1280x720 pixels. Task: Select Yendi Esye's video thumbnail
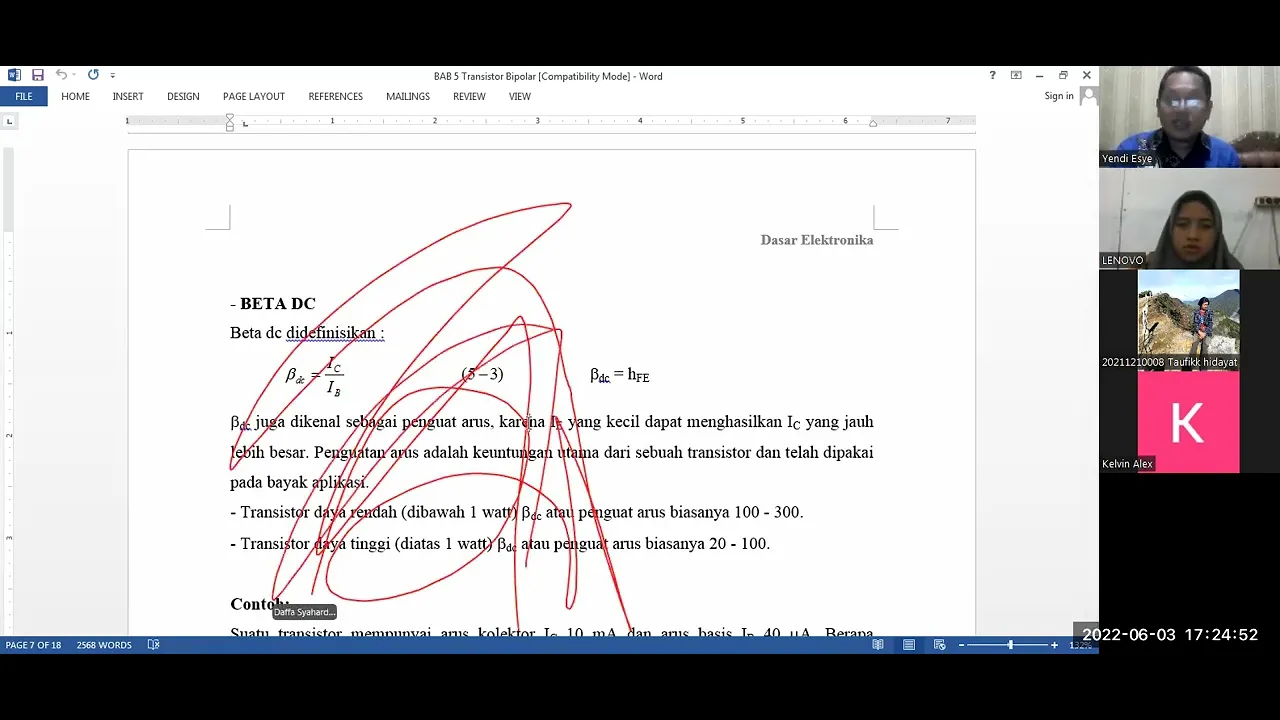point(1189,117)
